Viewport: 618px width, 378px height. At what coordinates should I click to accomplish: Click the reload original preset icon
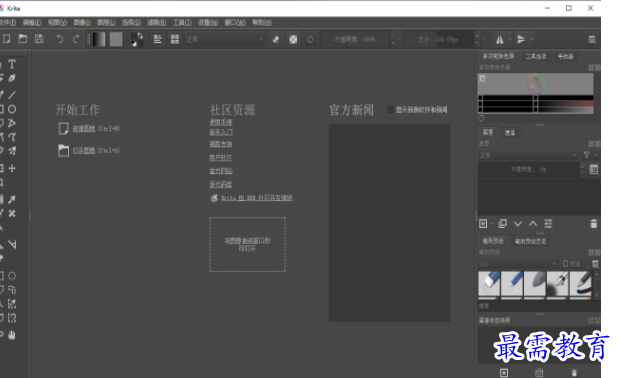[x=310, y=39]
